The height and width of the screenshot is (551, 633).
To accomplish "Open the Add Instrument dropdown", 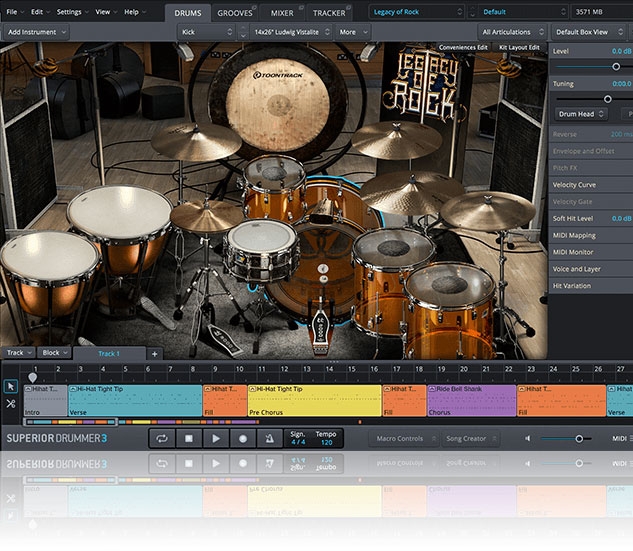I will point(36,32).
